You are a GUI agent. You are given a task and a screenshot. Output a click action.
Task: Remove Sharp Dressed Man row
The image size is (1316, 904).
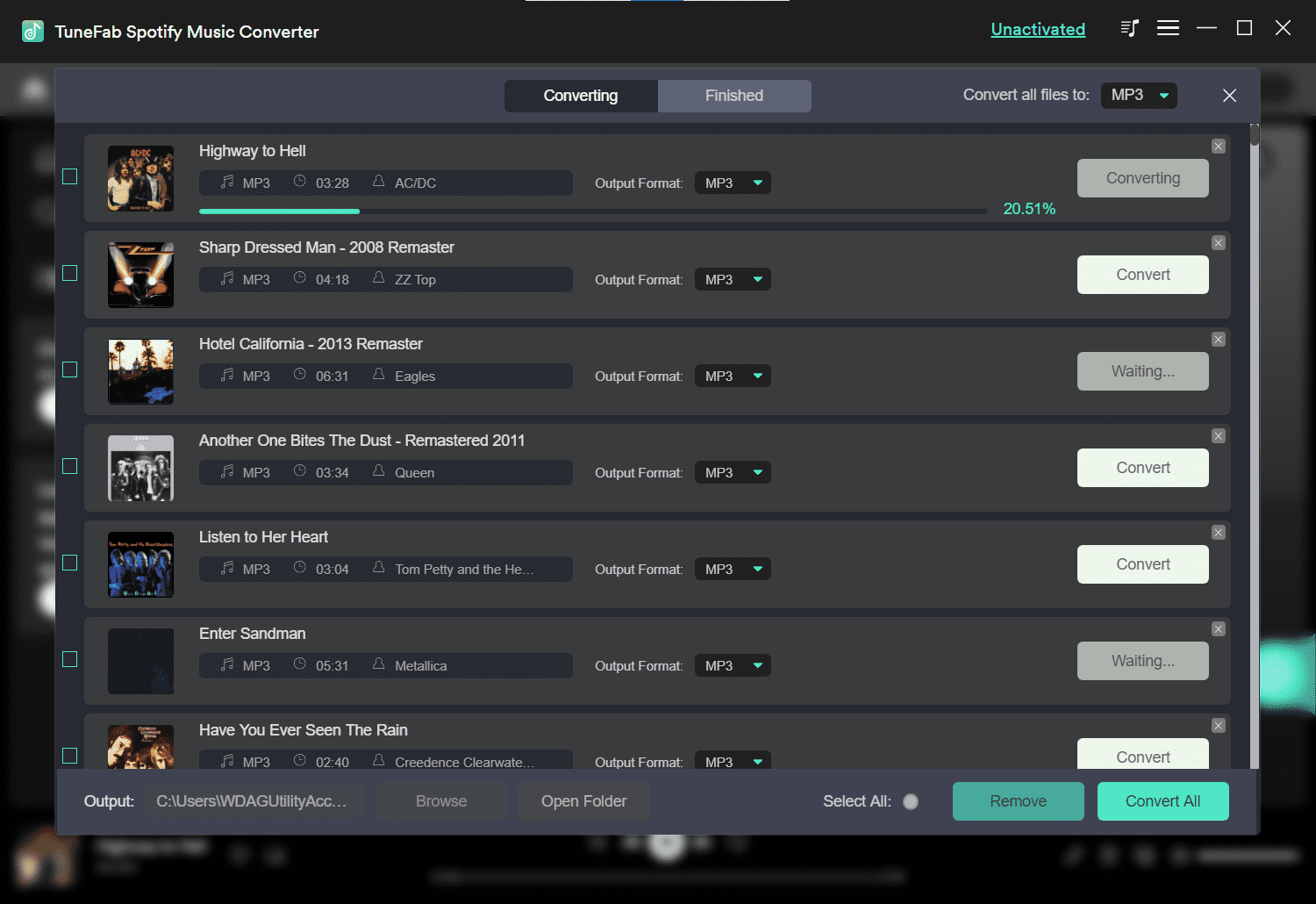(1219, 243)
